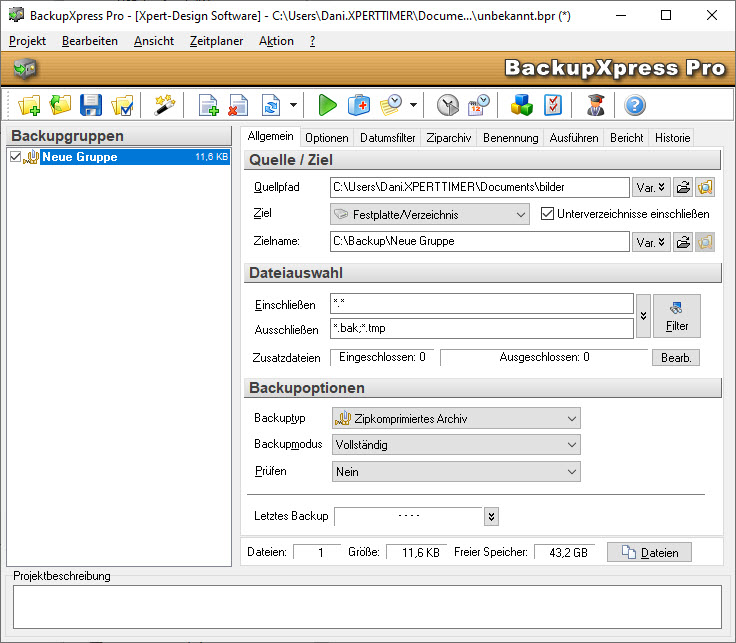
Task: Start backup with green play button
Action: [x=327, y=105]
